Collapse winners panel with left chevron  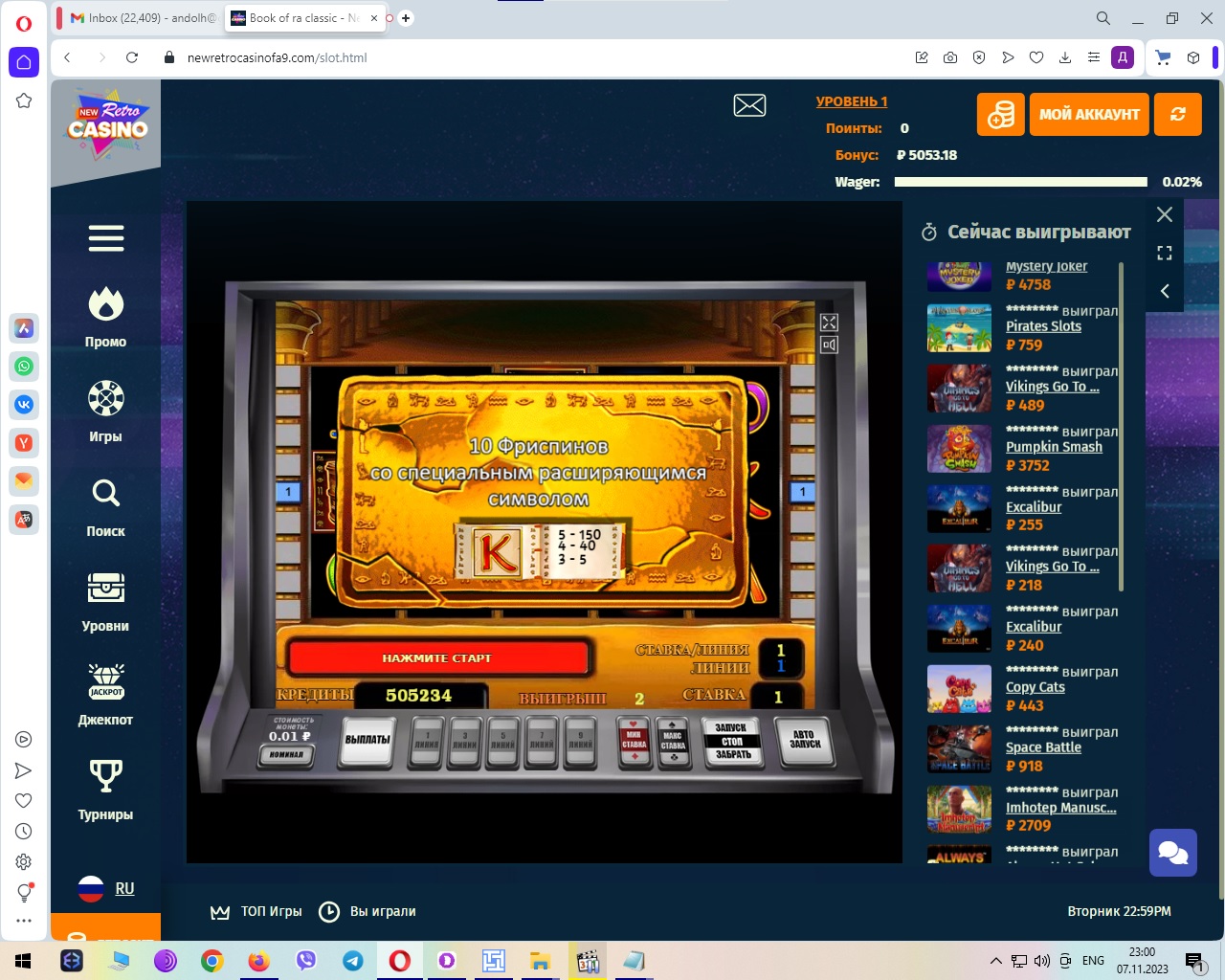coord(1165,291)
